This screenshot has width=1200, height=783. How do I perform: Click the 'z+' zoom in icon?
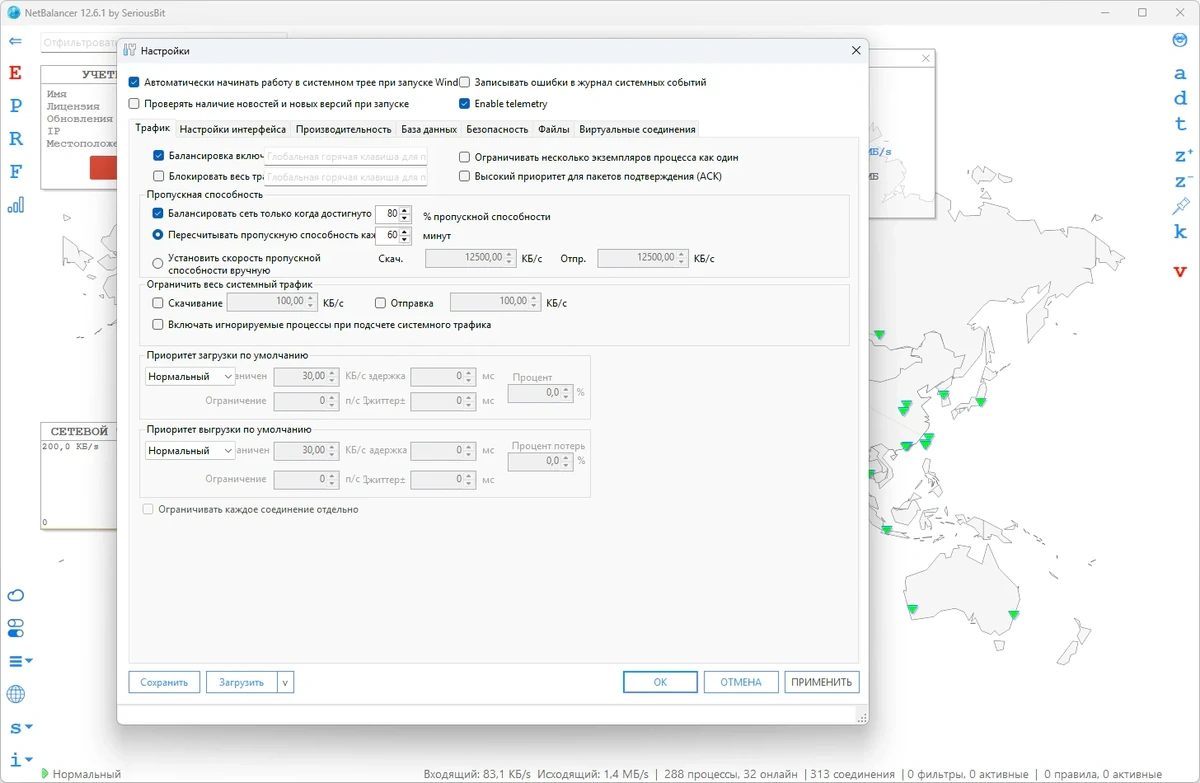pyautogui.click(x=1183, y=155)
